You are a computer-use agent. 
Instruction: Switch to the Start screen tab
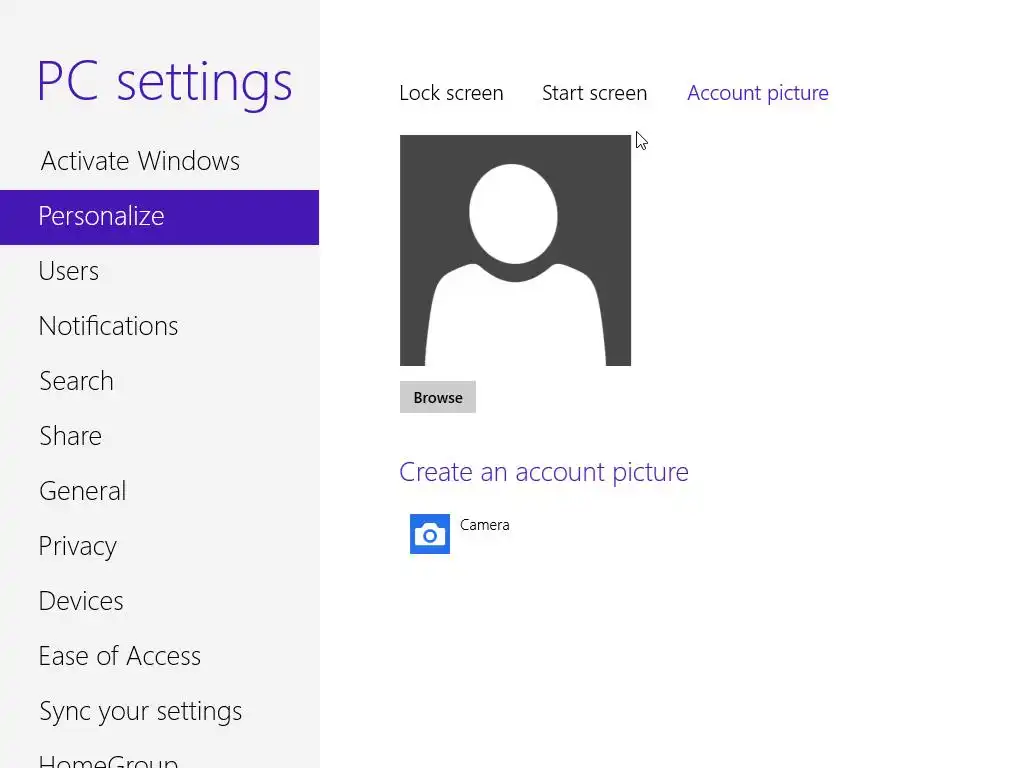(x=594, y=93)
